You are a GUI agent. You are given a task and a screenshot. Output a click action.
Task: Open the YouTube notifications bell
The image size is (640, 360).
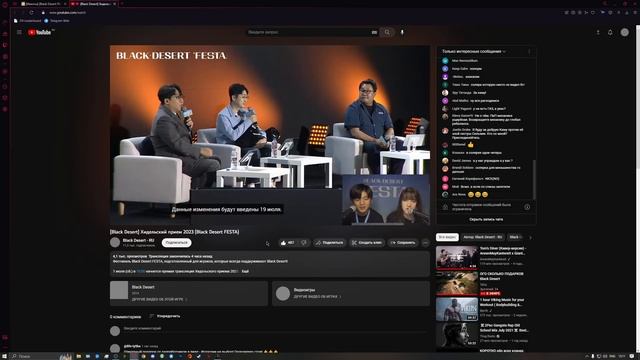point(610,32)
